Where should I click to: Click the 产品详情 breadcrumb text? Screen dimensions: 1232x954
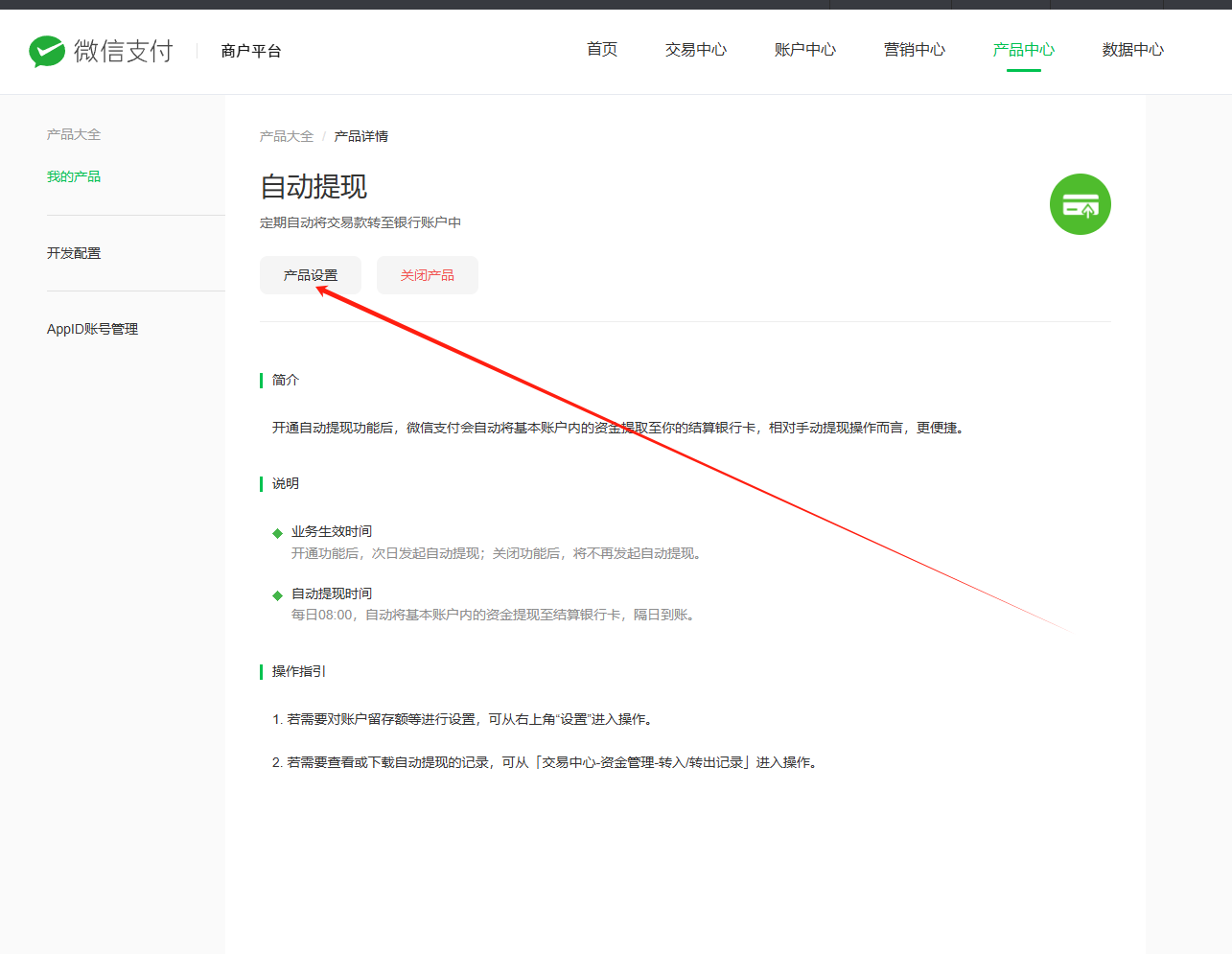tap(361, 136)
